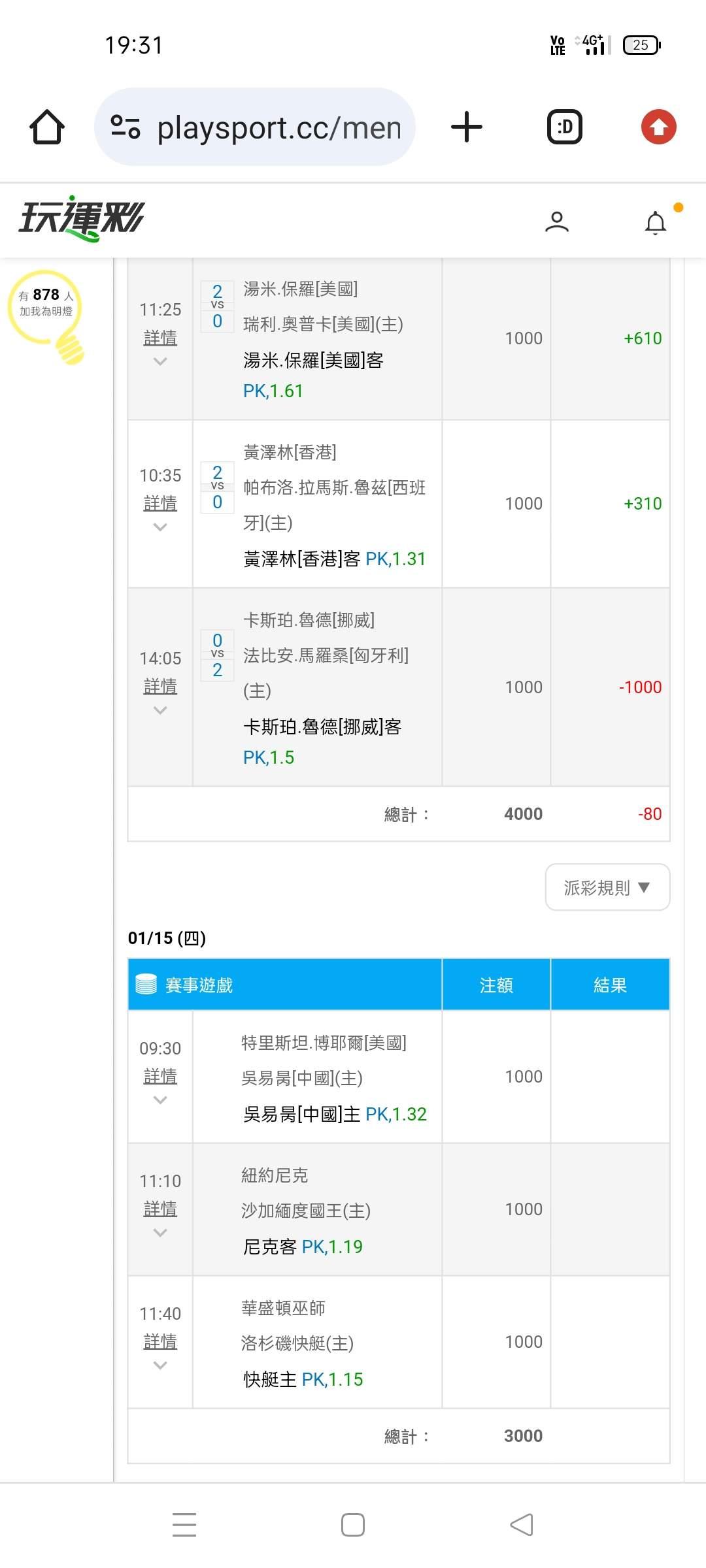The image size is (706, 1568).
Task: Click the 結果 column header
Action: [x=610, y=985]
